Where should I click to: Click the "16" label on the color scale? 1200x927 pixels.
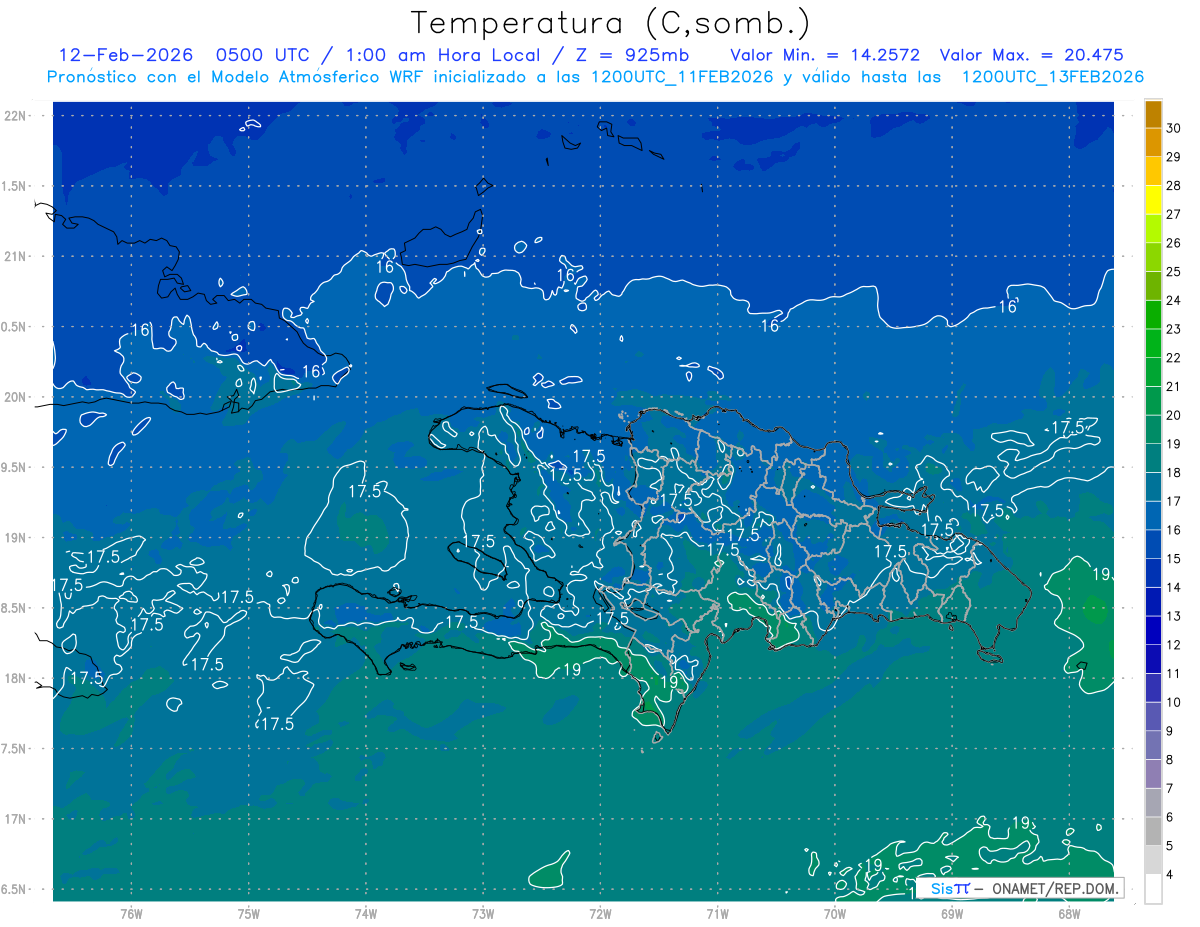pos(1173,530)
